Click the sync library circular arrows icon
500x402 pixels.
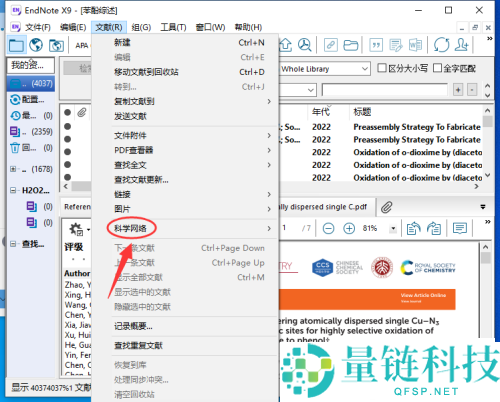pyautogui.click(x=441, y=45)
